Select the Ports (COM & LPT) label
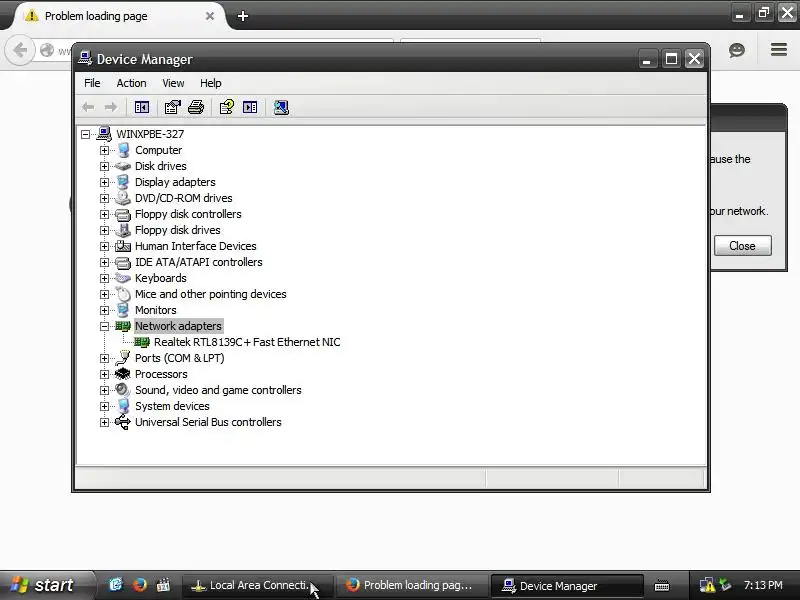 point(180,358)
